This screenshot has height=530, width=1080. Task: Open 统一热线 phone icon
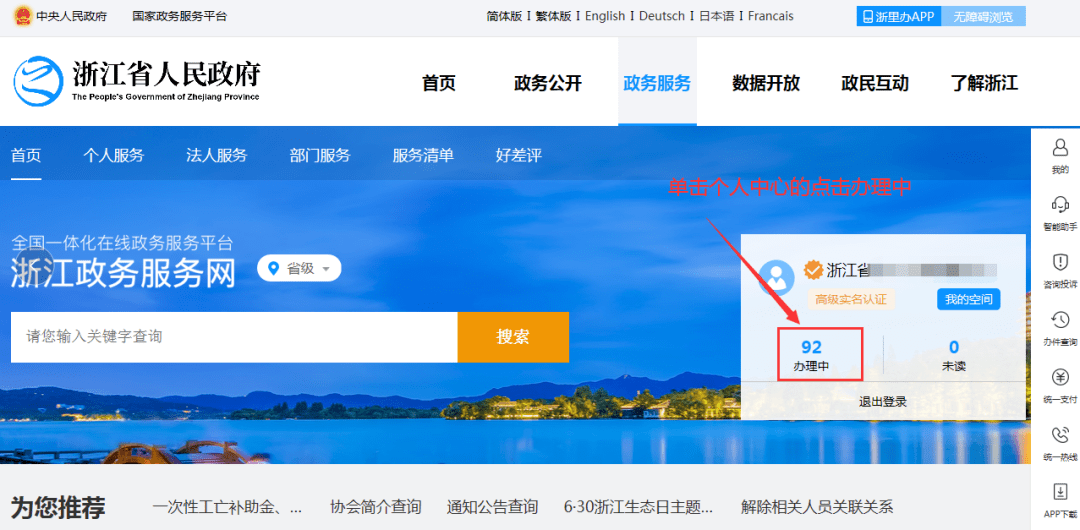(1060, 435)
